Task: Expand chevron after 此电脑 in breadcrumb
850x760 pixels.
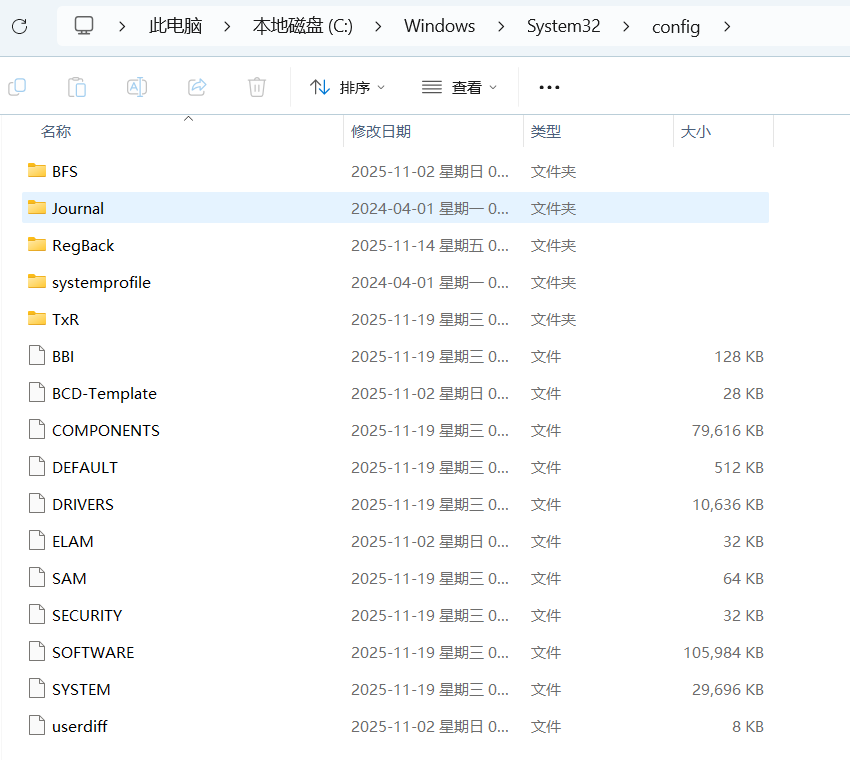Action: pos(227,27)
